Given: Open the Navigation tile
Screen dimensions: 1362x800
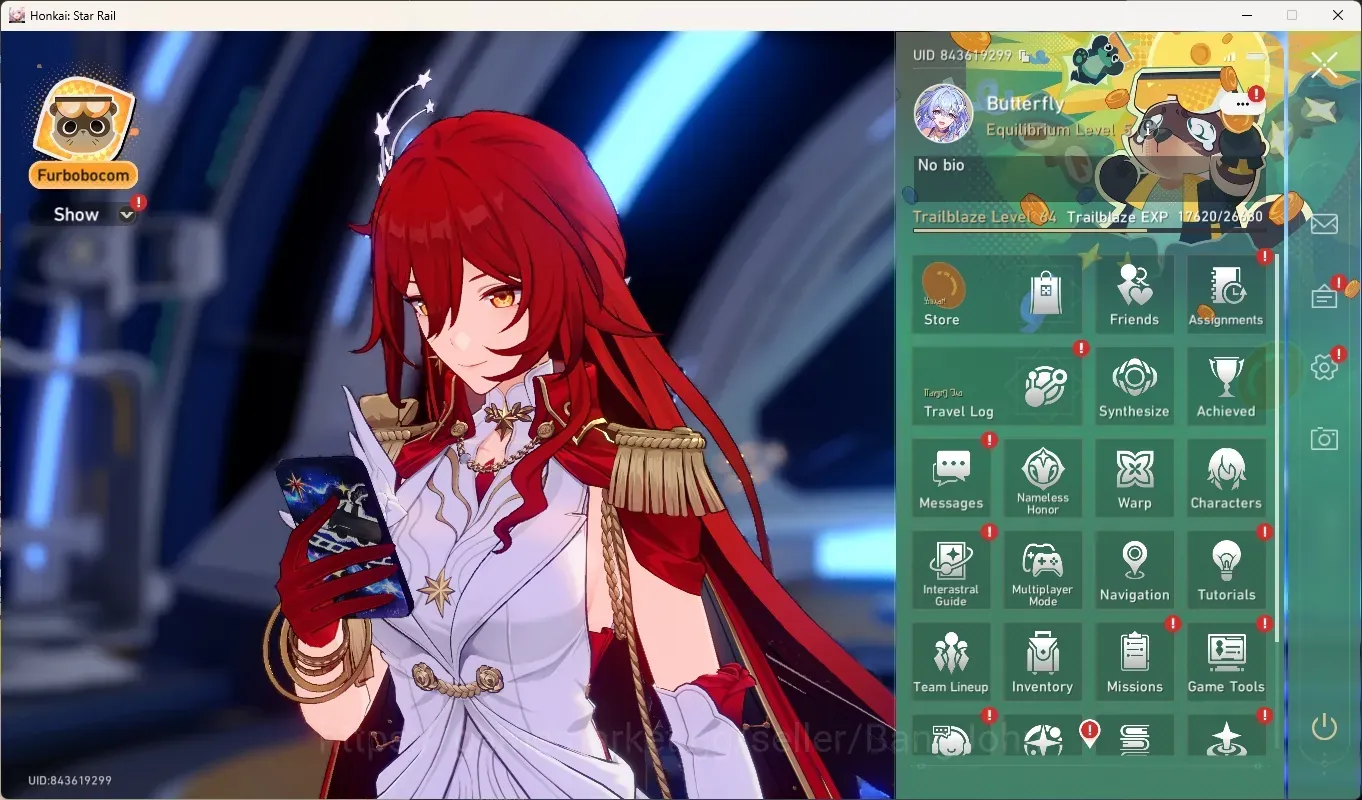Looking at the screenshot, I should pyautogui.click(x=1134, y=570).
